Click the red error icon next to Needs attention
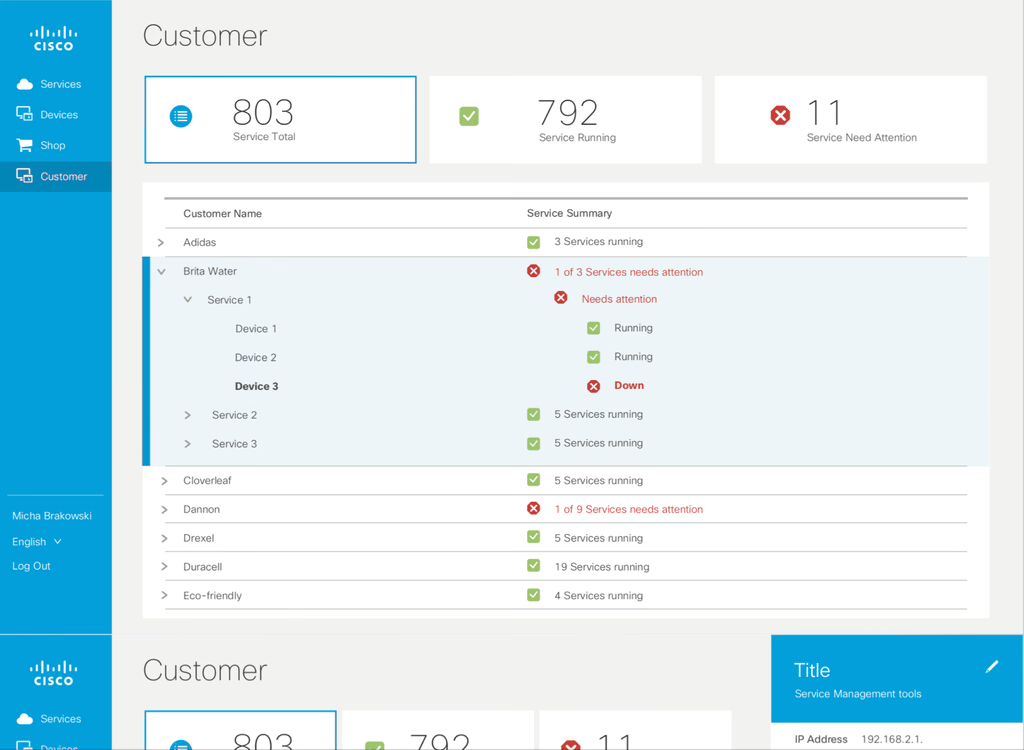1024x750 pixels. pos(560,298)
